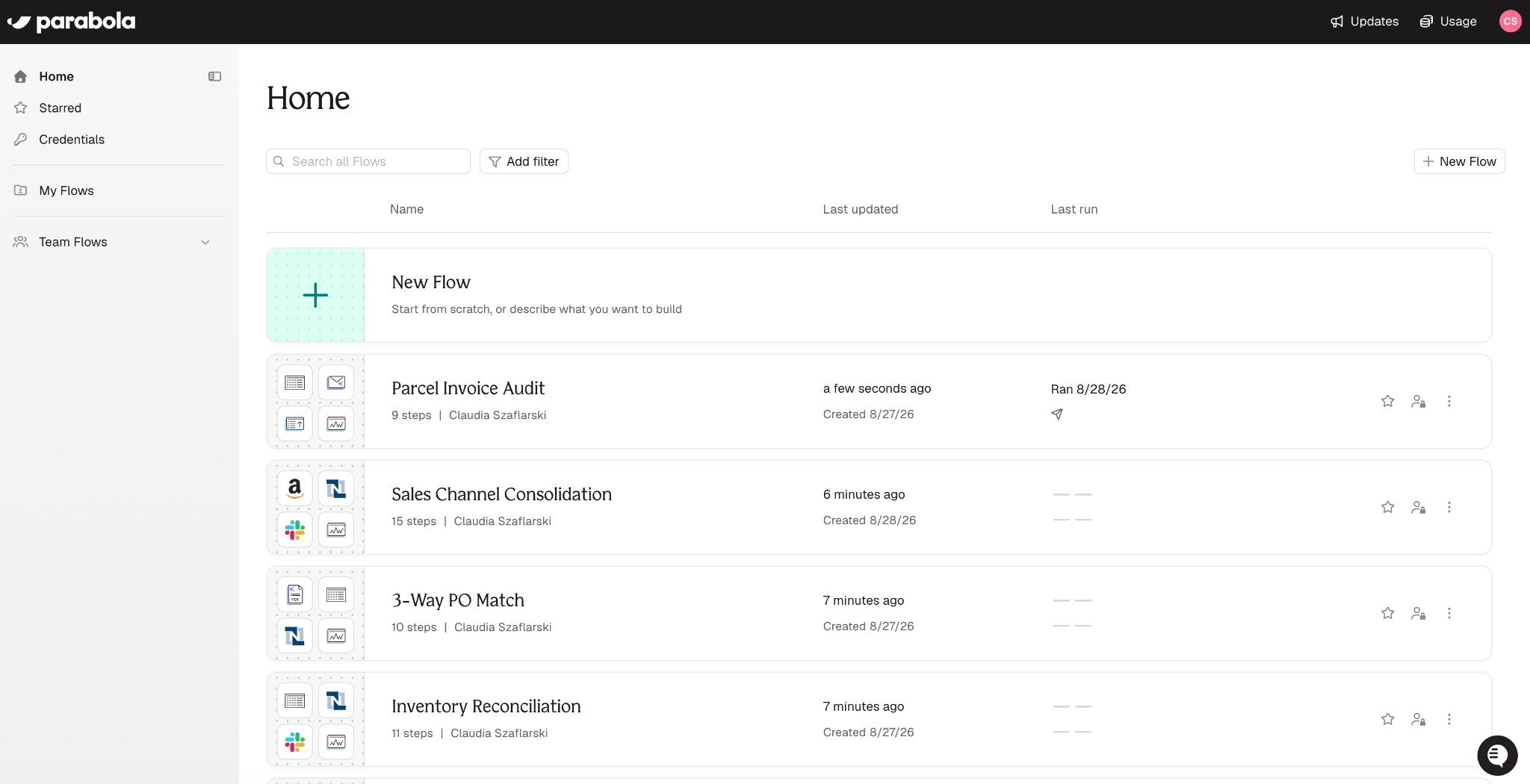Click the Name column header
This screenshot has width=1530, height=784.
point(406,209)
